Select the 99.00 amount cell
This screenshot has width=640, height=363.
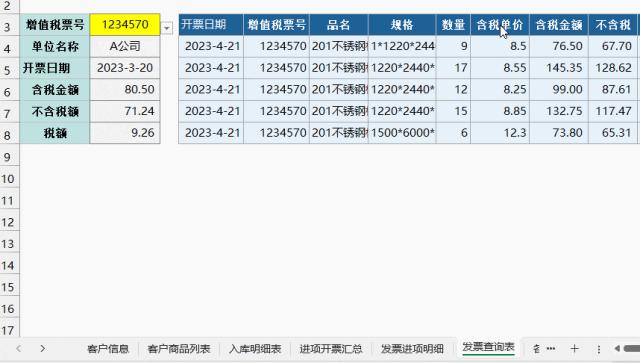click(559, 89)
